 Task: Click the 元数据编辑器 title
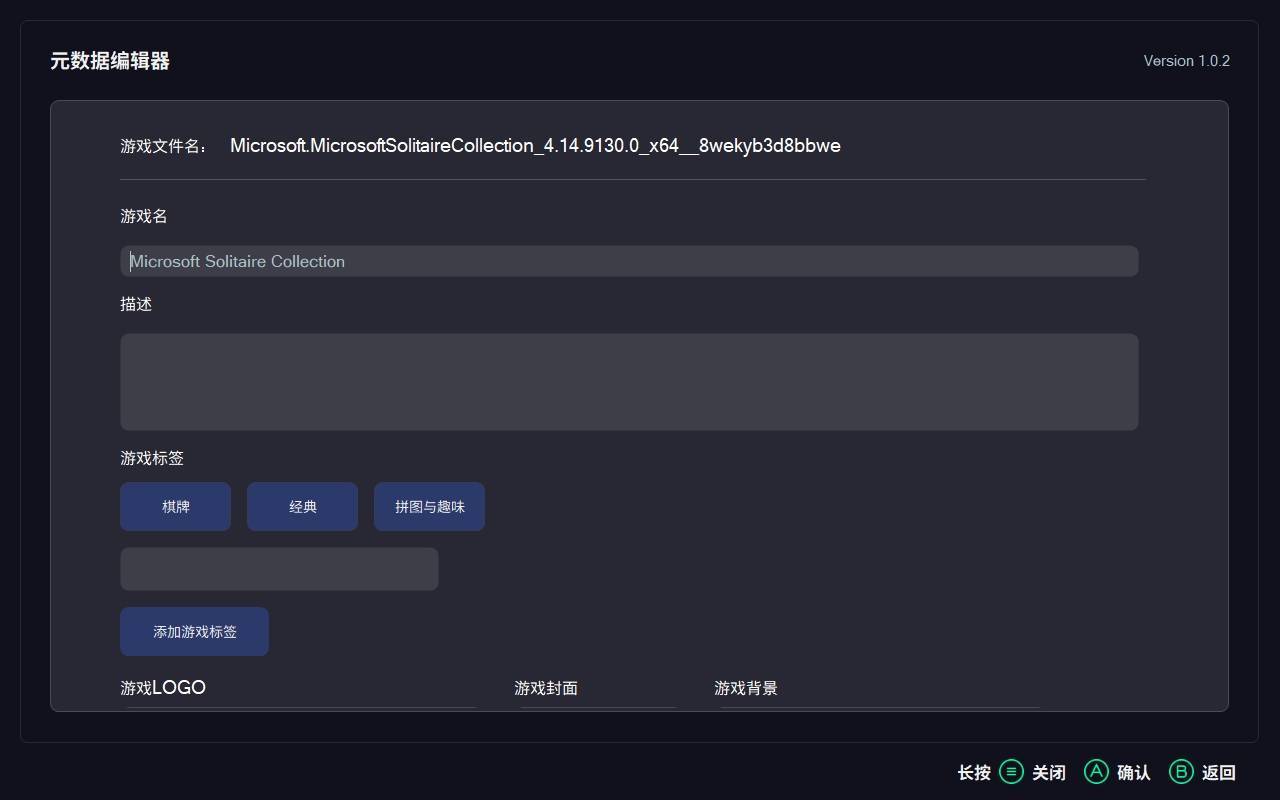pos(110,61)
